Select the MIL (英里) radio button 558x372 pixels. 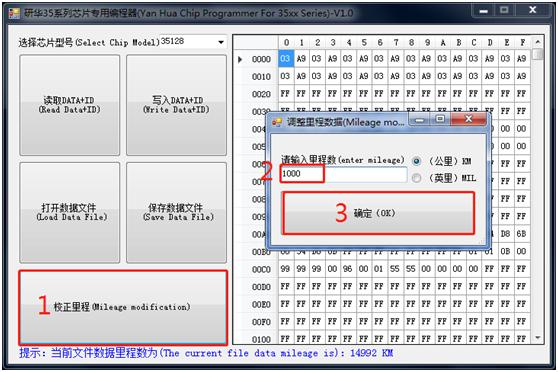(x=416, y=178)
